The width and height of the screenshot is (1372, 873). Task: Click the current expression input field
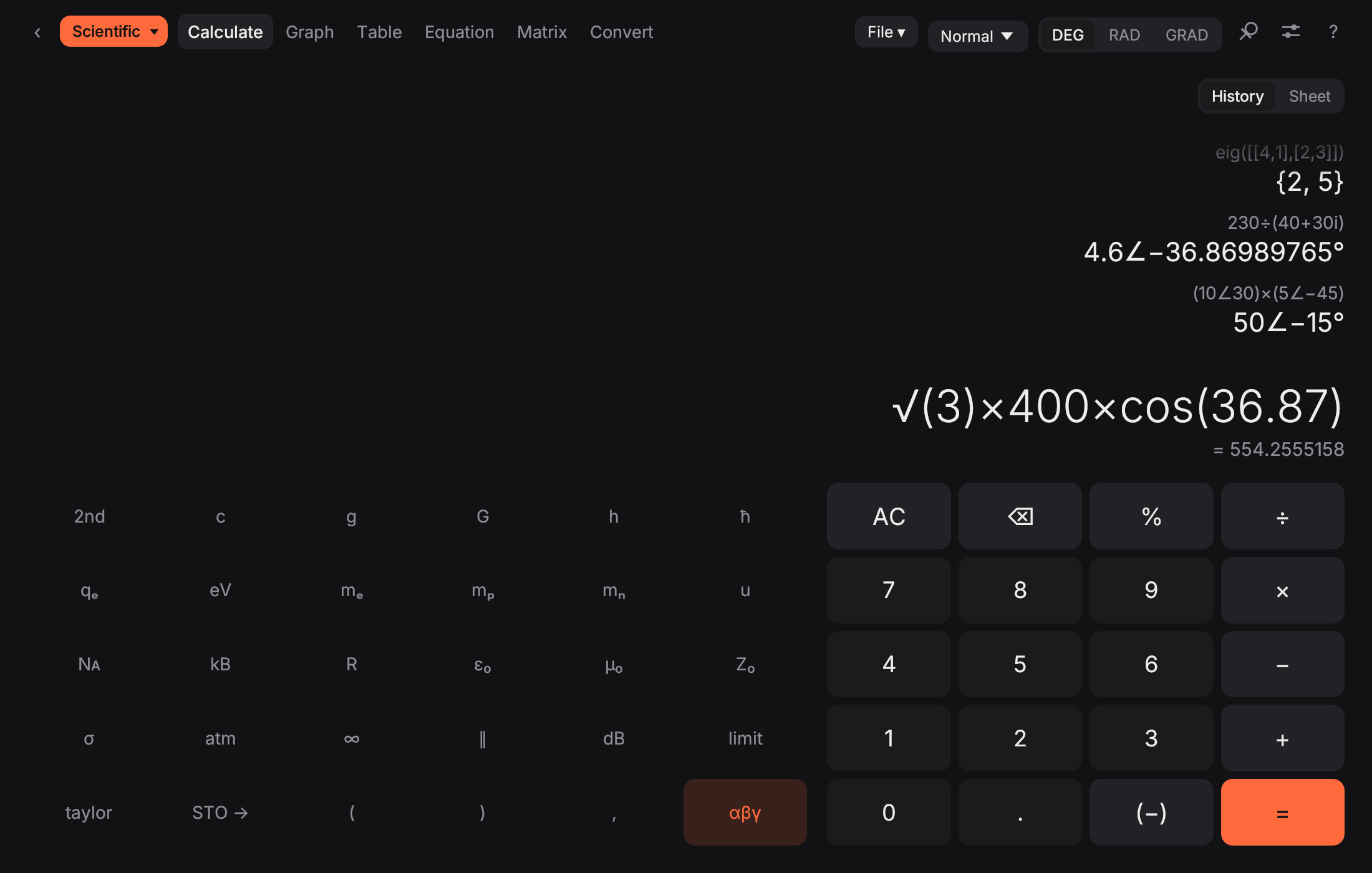point(1118,407)
